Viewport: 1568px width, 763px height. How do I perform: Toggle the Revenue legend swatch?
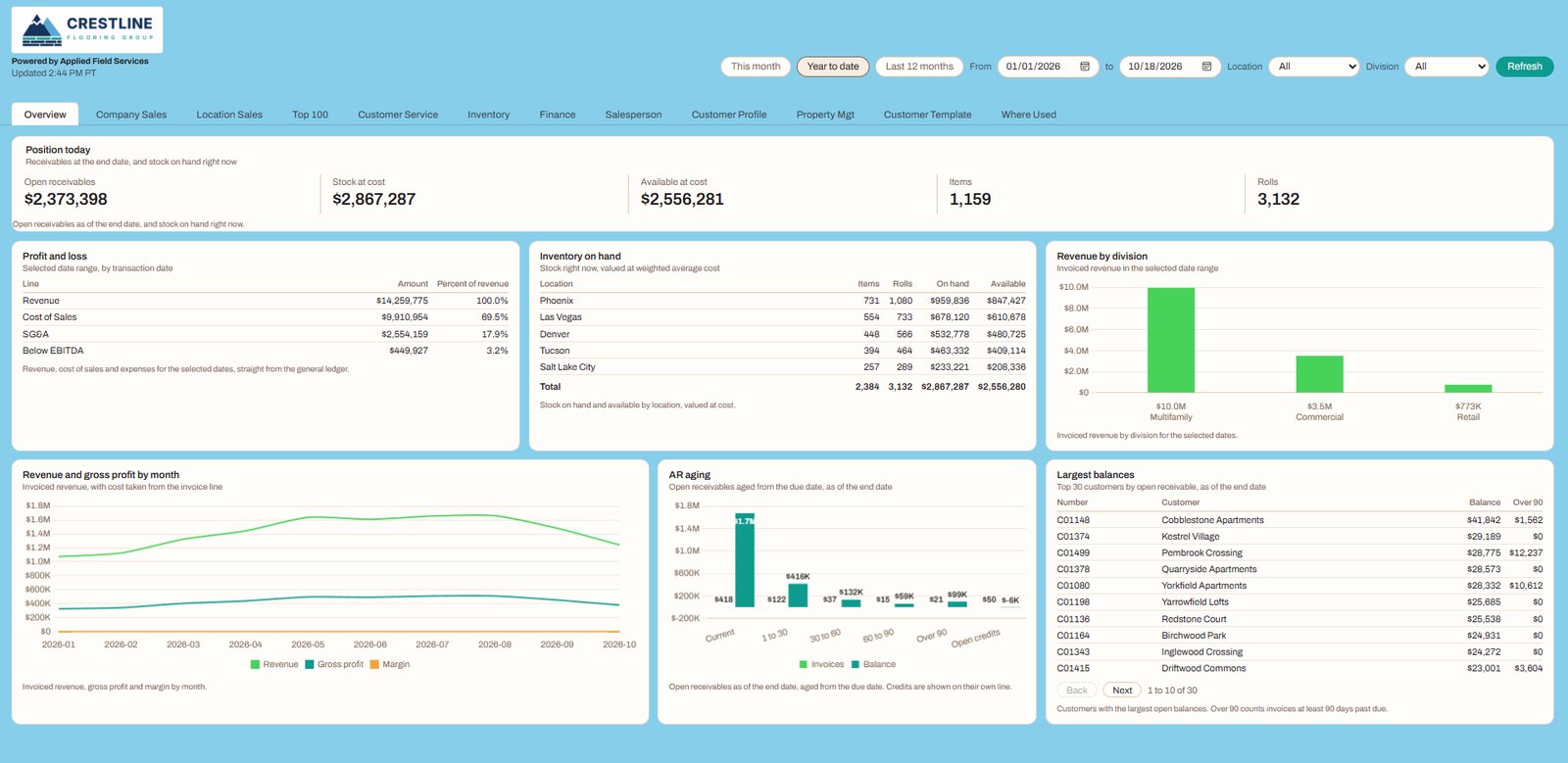255,664
